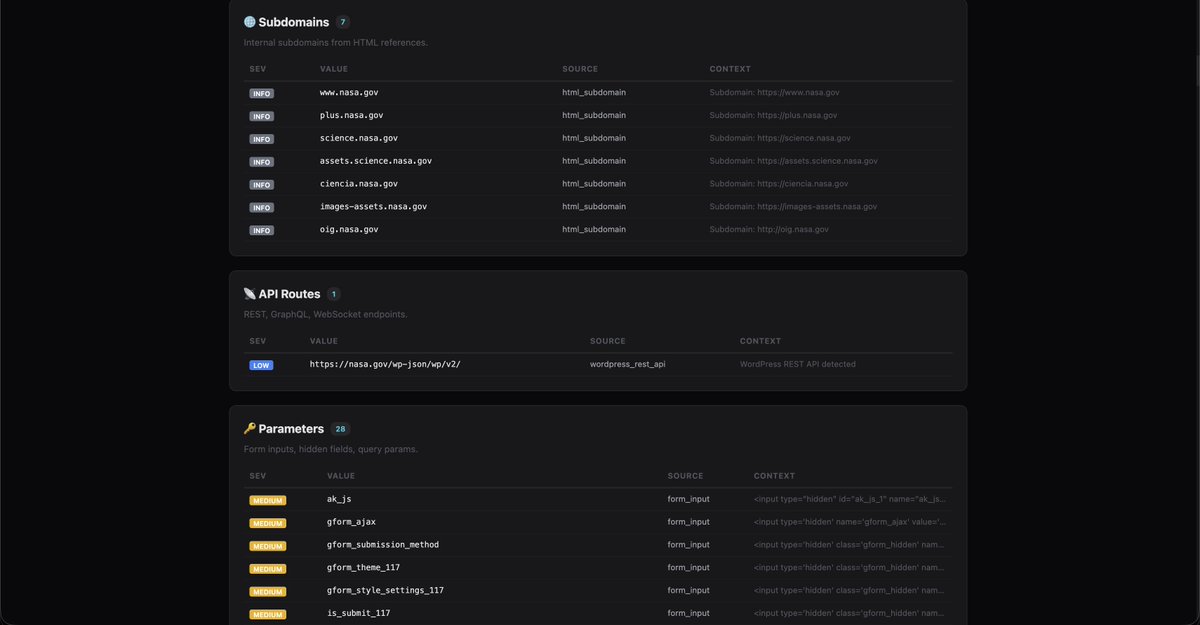The image size is (1200, 625).
Task: Click context text https://images-assets.nasa.gov
Action: tap(817, 207)
